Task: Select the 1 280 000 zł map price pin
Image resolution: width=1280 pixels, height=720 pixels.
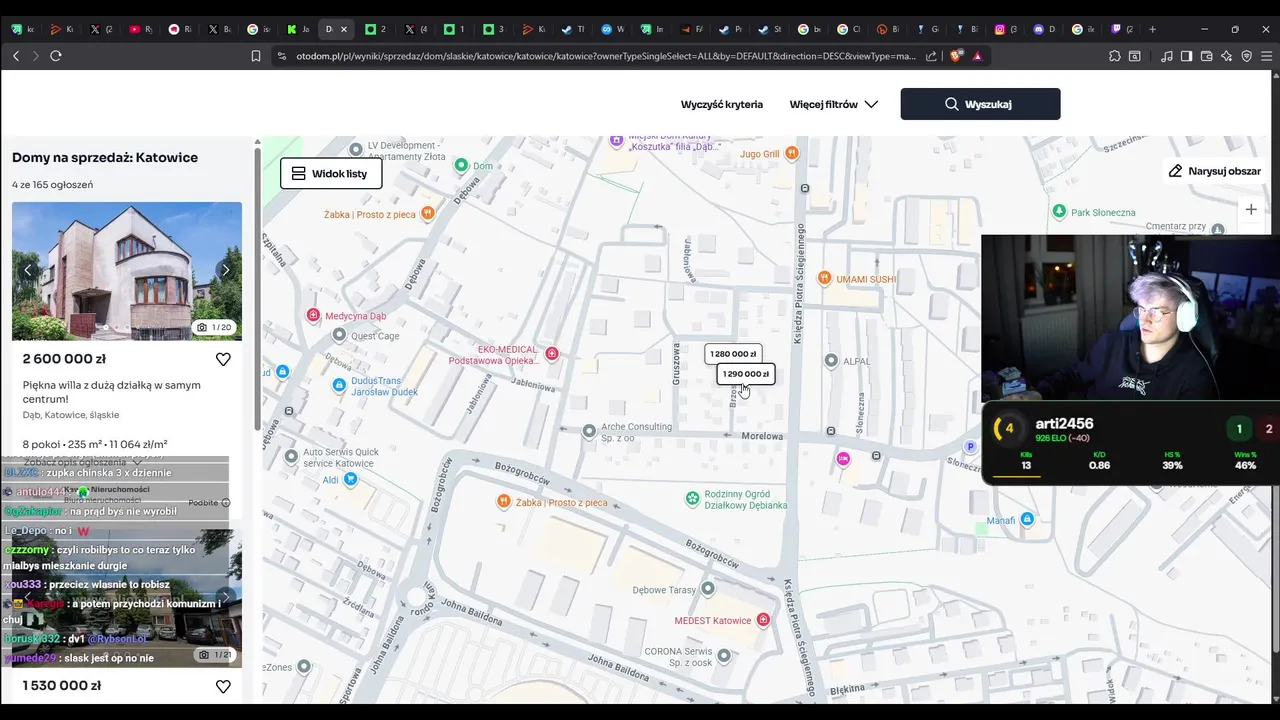Action: click(733, 354)
